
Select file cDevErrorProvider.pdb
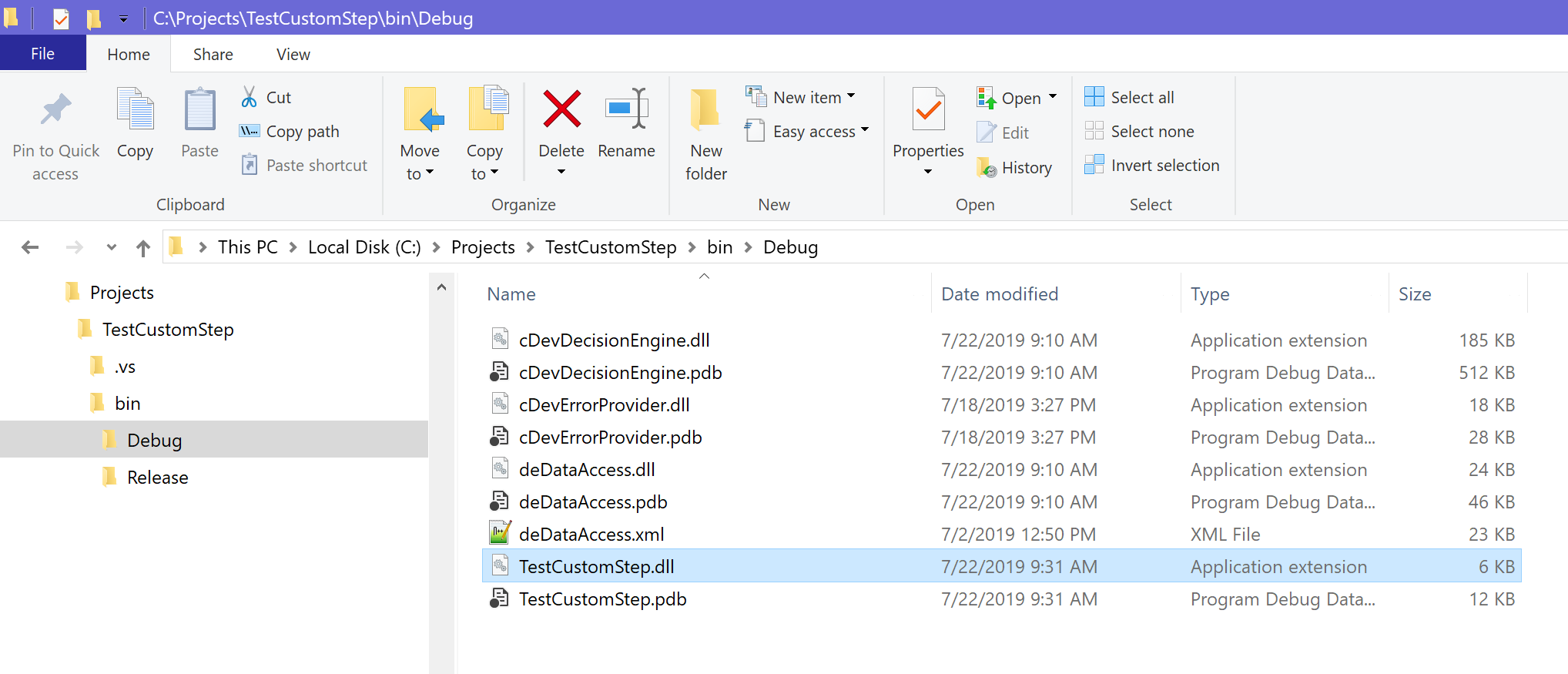tap(610, 438)
